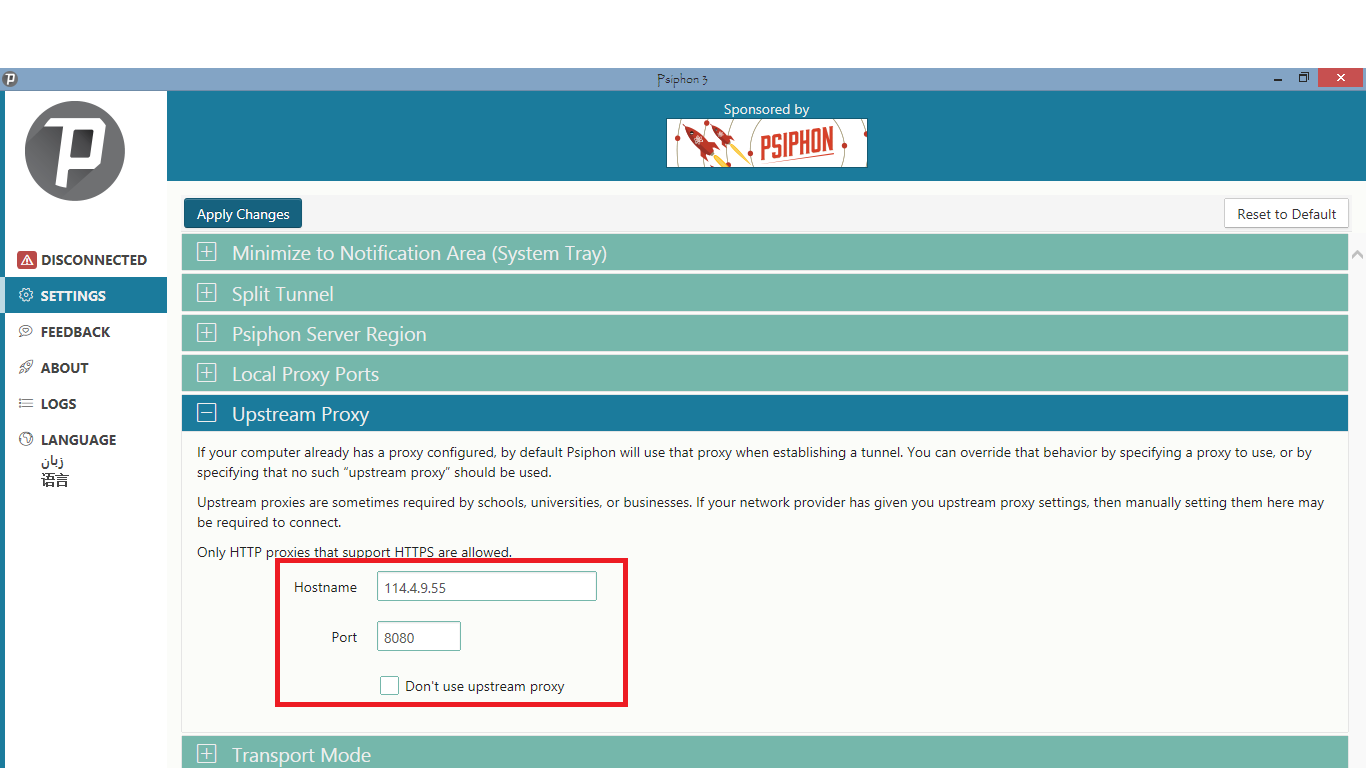Minimize the Psiphon window
Screen dimensions: 1366x768
pyautogui.click(x=1276, y=78)
